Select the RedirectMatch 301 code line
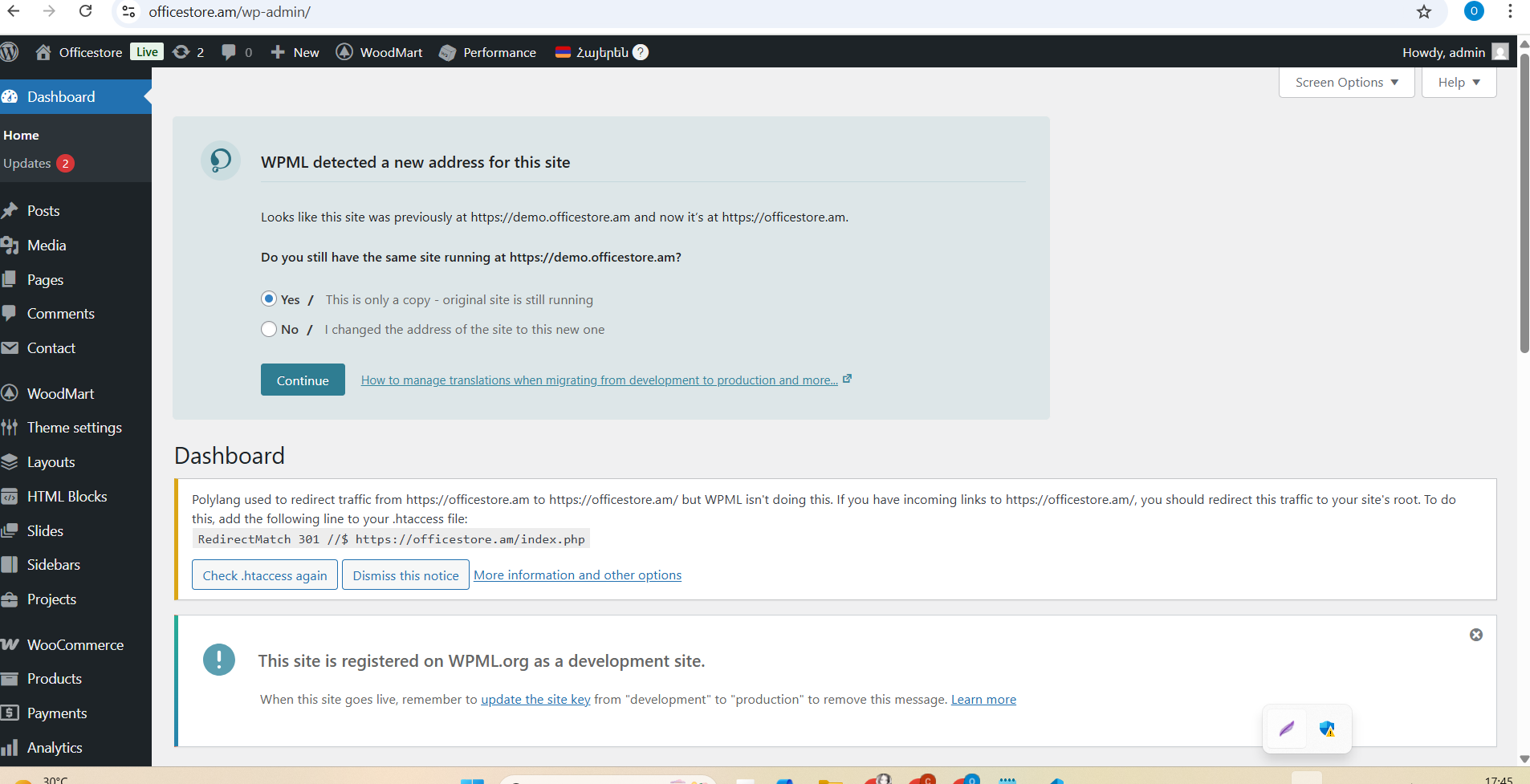Screen dimensions: 1530x784 point(391,538)
